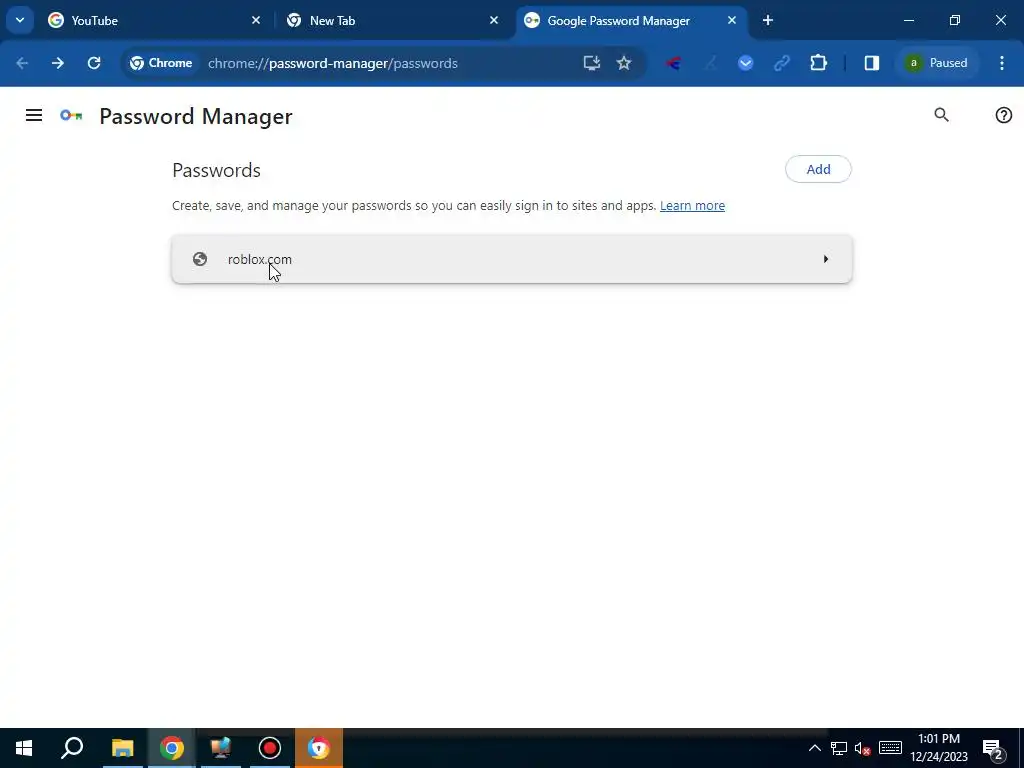Open the notification center icon
Image resolution: width=1024 pixels, height=768 pixels.
tap(993, 749)
